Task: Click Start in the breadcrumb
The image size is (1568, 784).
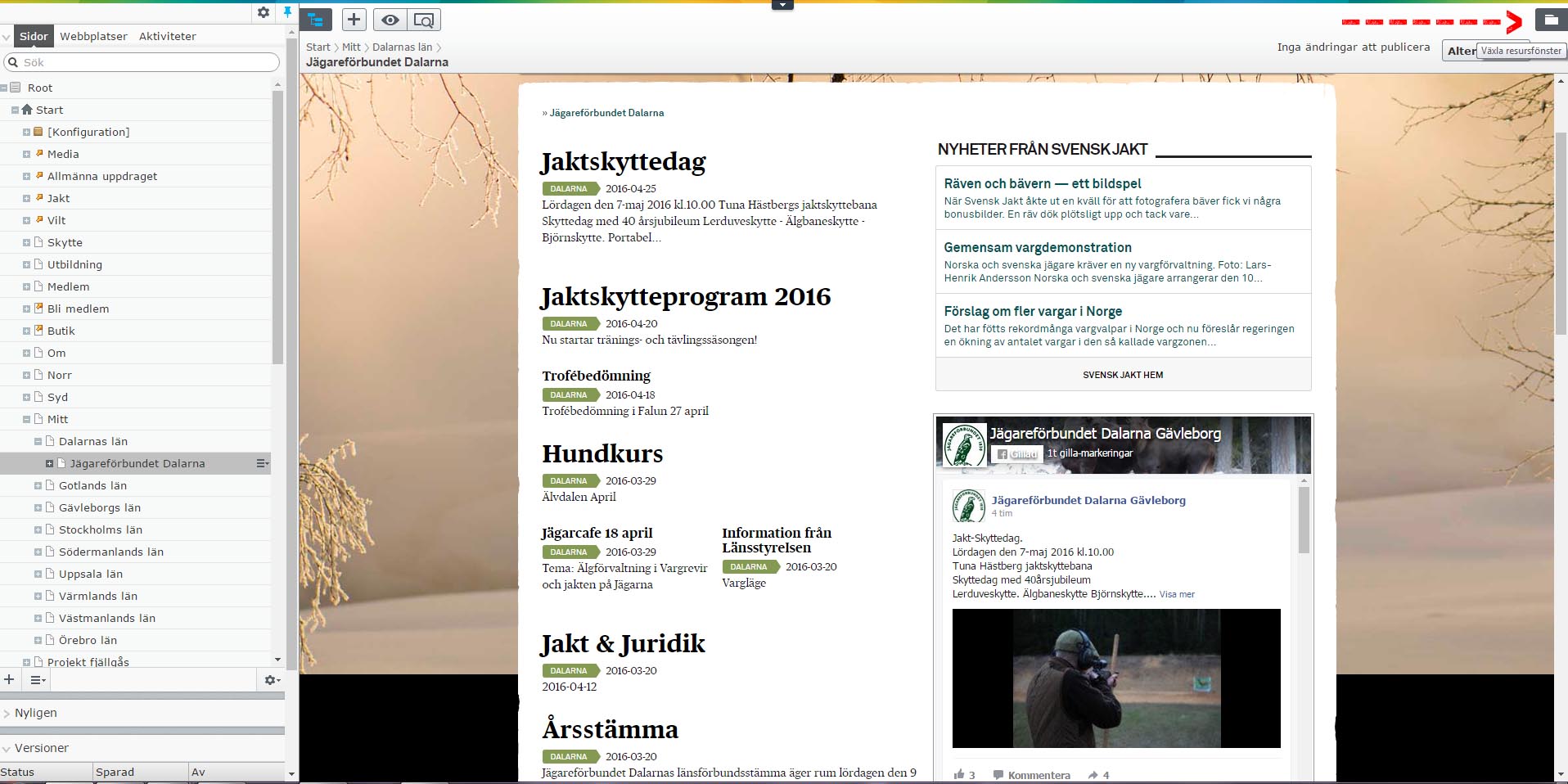Action: click(x=318, y=47)
